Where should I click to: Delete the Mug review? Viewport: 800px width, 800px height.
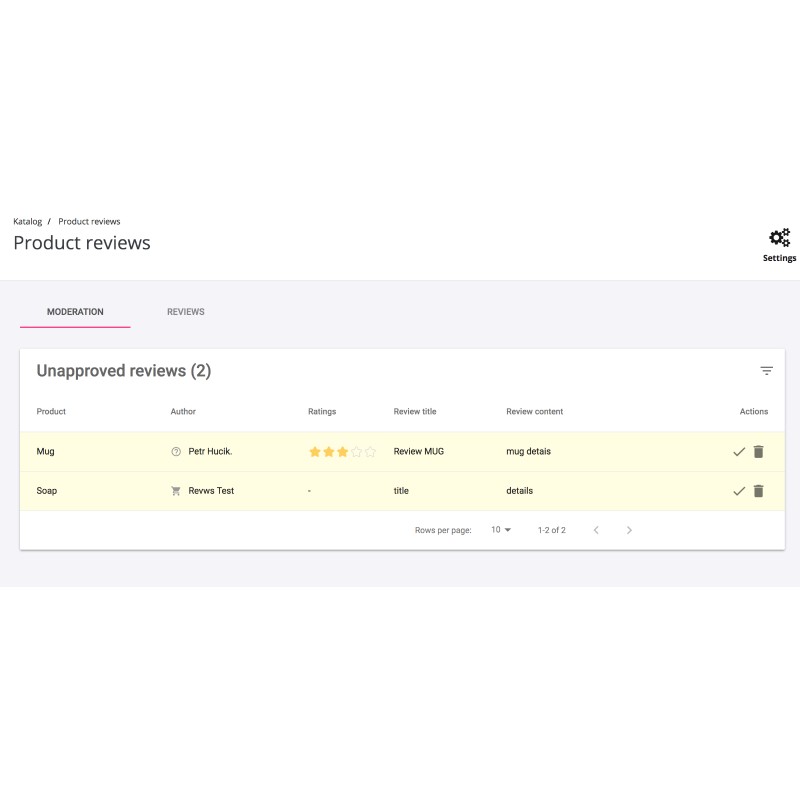[x=758, y=452]
